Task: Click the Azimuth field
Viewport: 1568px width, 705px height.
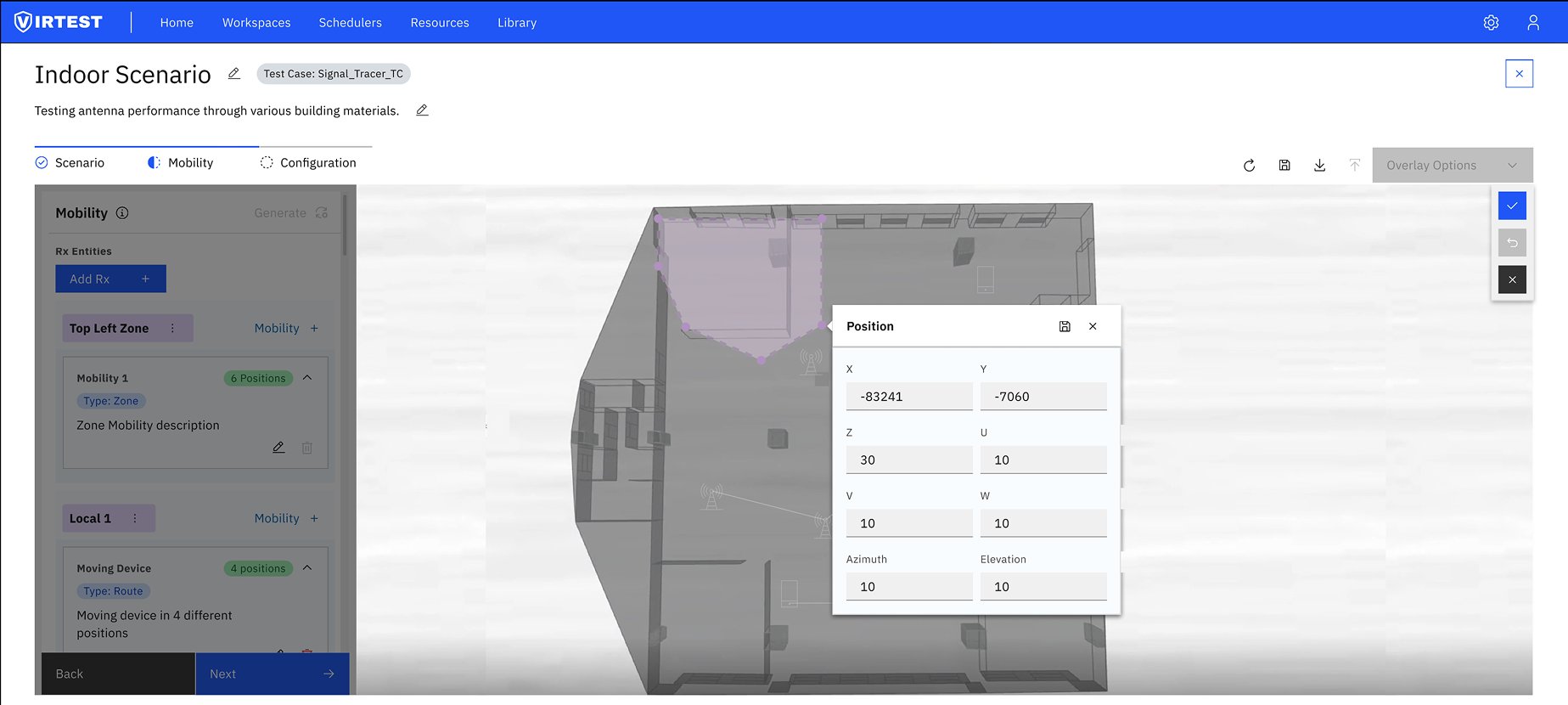Action: coord(909,587)
